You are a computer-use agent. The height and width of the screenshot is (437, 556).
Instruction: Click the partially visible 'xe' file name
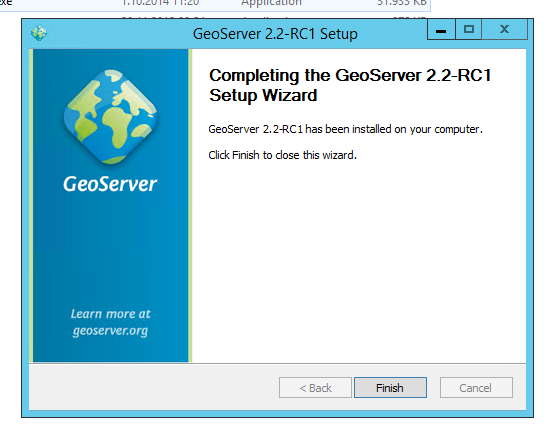coord(6,2)
